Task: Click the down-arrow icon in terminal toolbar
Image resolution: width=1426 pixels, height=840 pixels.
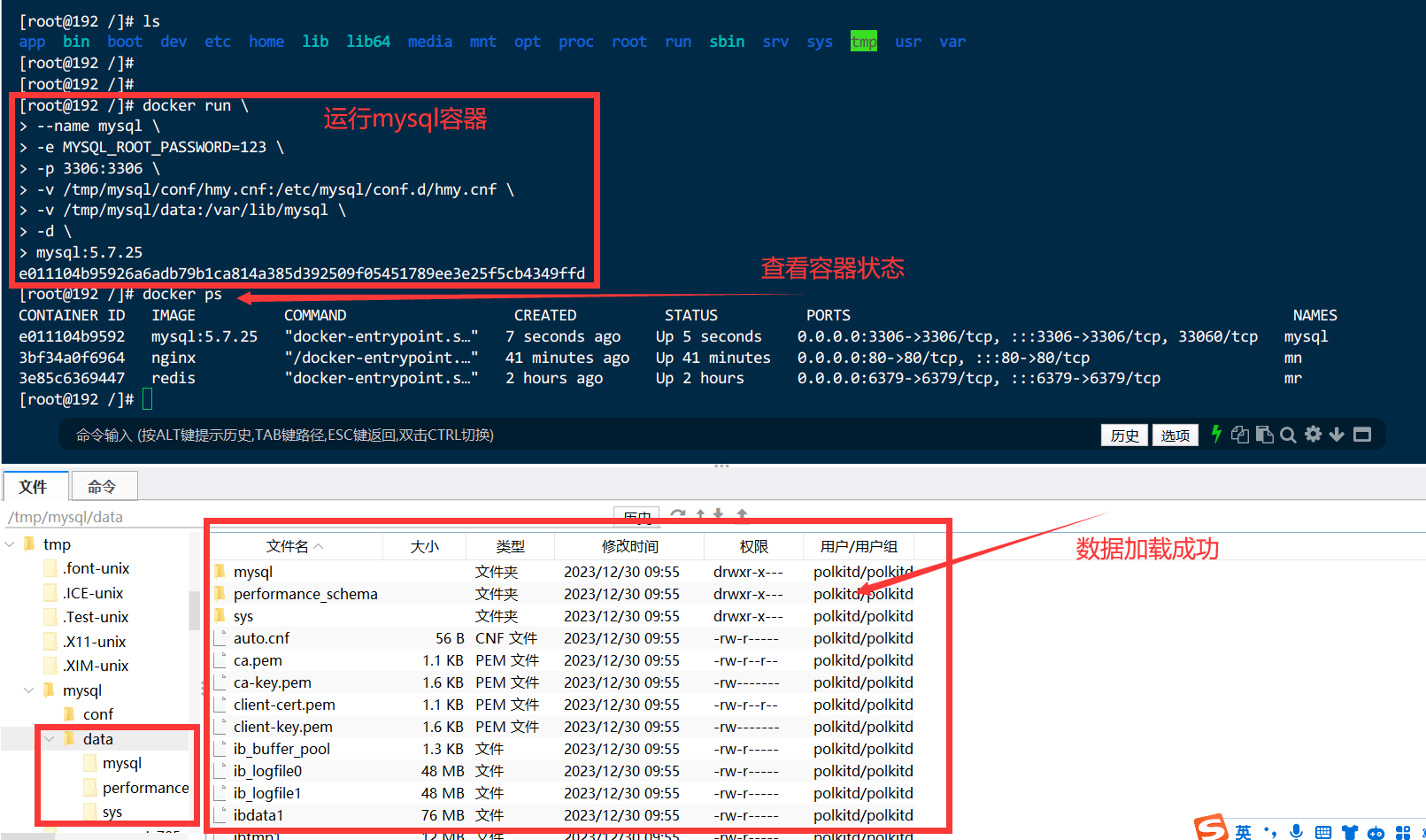Action: 1337,435
